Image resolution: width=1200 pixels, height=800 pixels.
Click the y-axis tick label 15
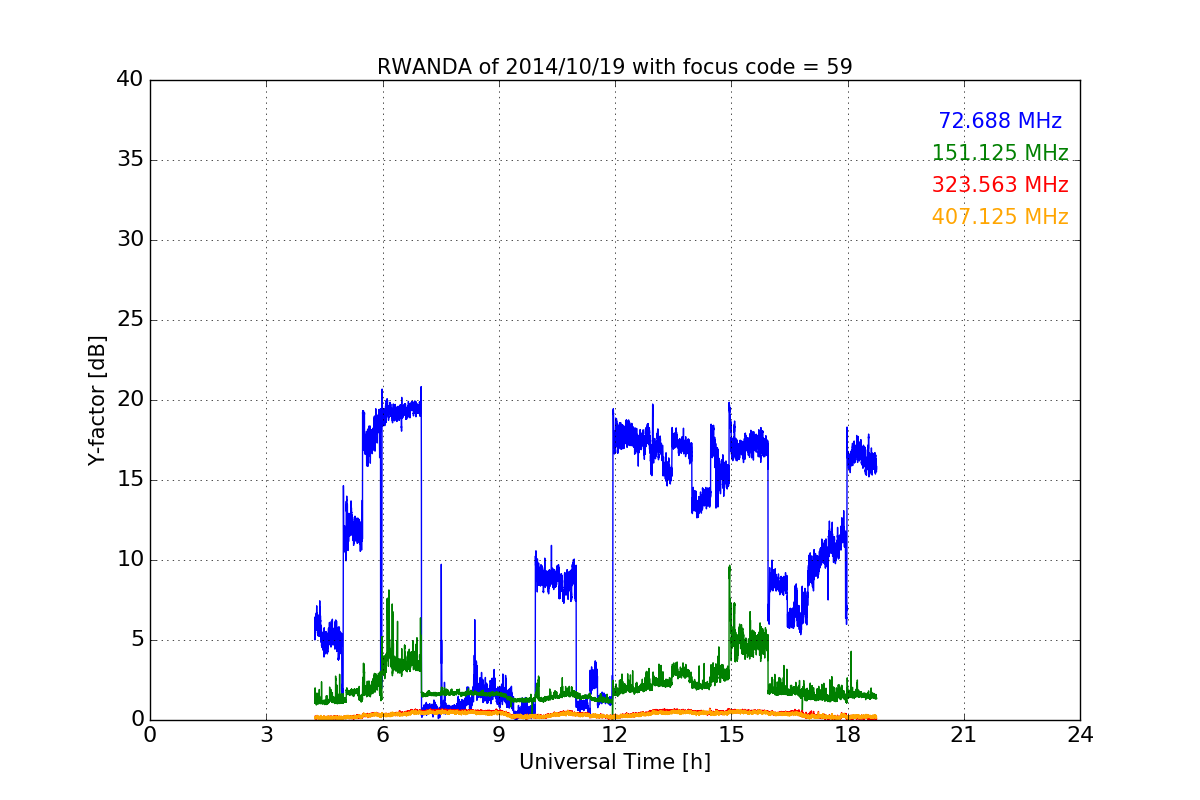pos(130,480)
